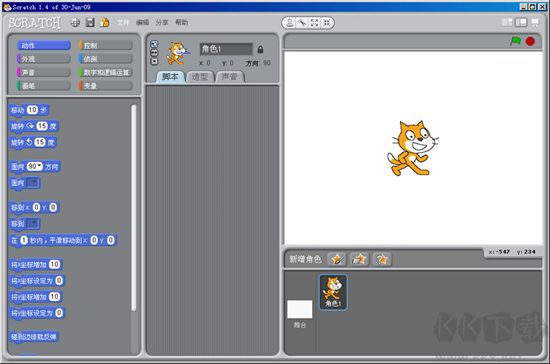Click the 将x坐标设定为 0 block
The image size is (550, 364).
point(37,281)
